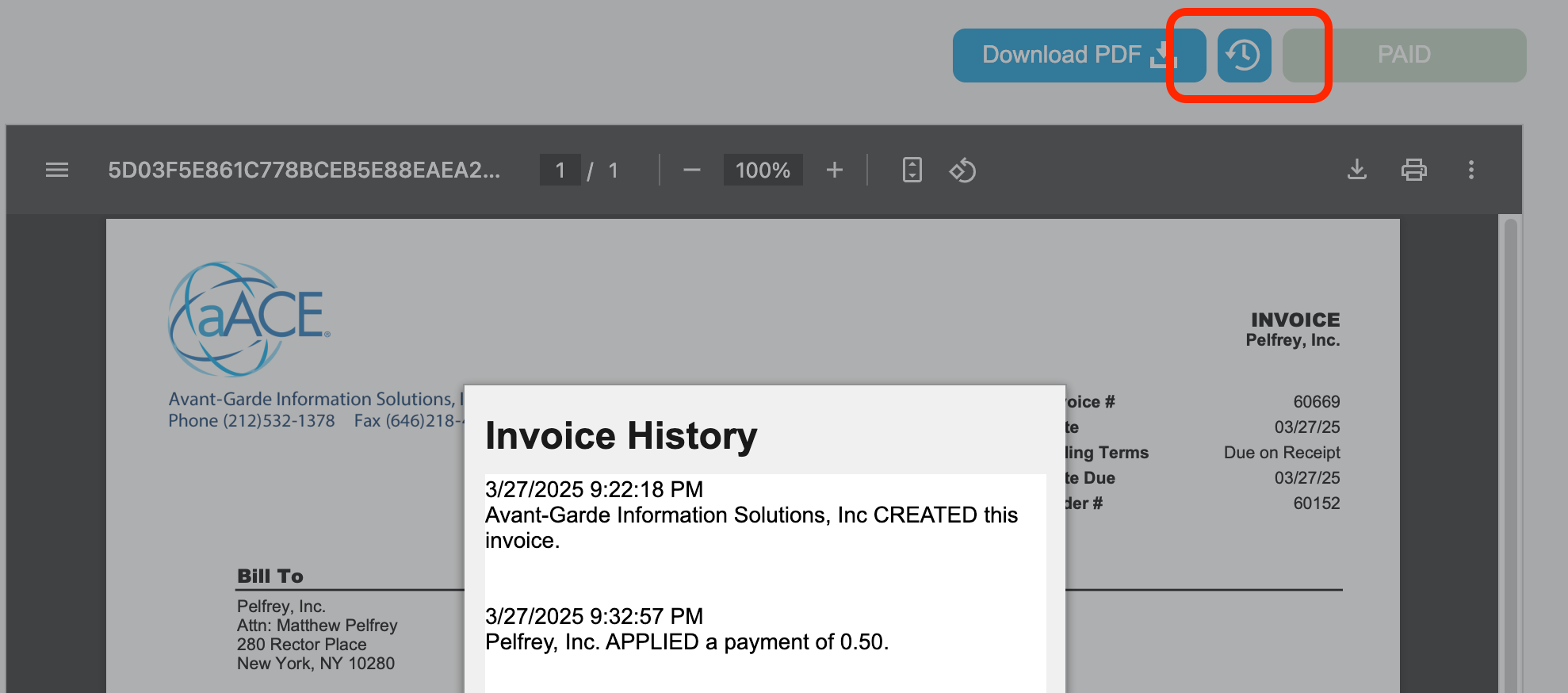The image size is (1568, 693).
Task: Select the 100% zoom level field
Action: (763, 170)
